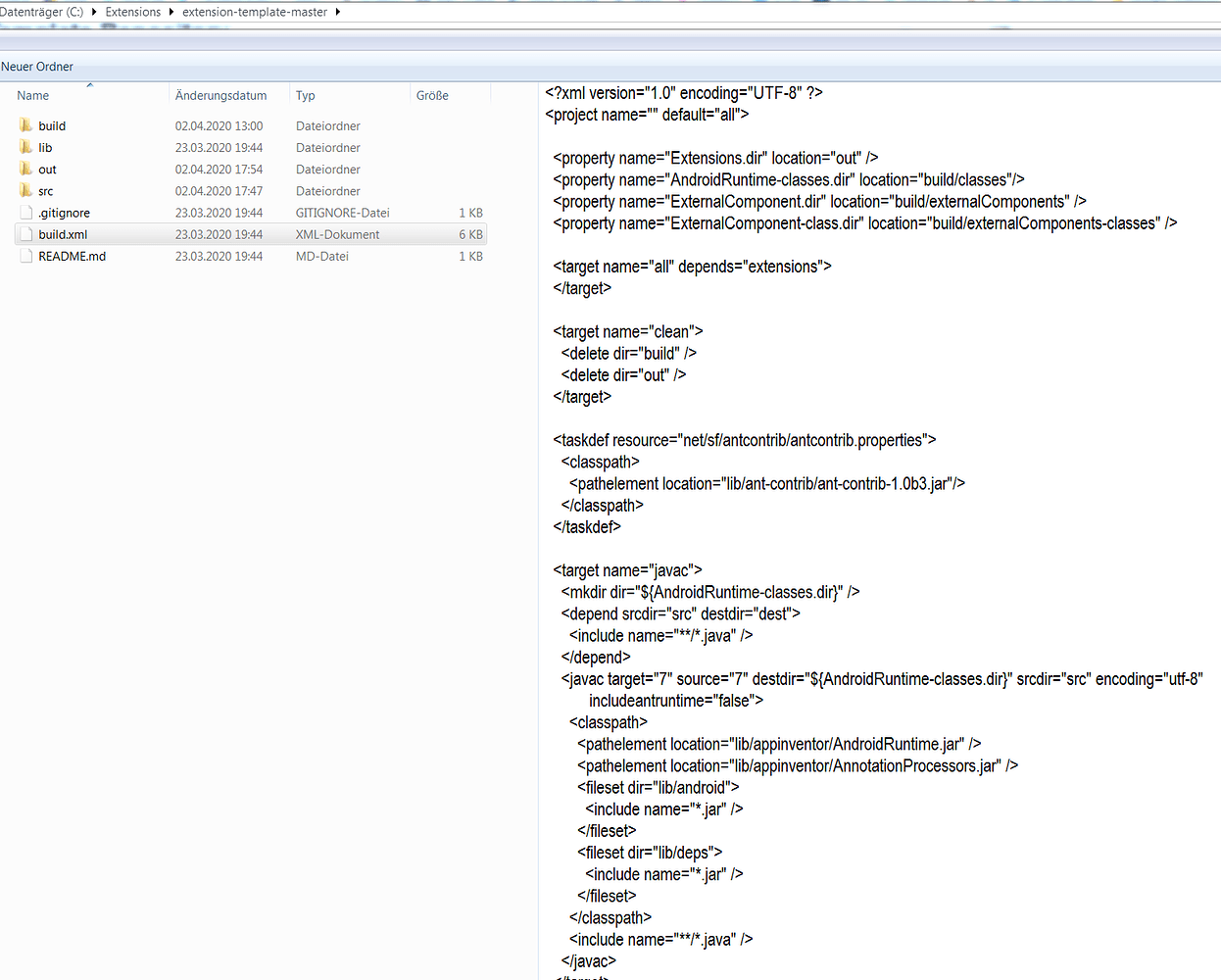Viewport: 1221px width, 980px height.
Task: Click the fileset dir="lib/deps" line
Action: [x=650, y=853]
